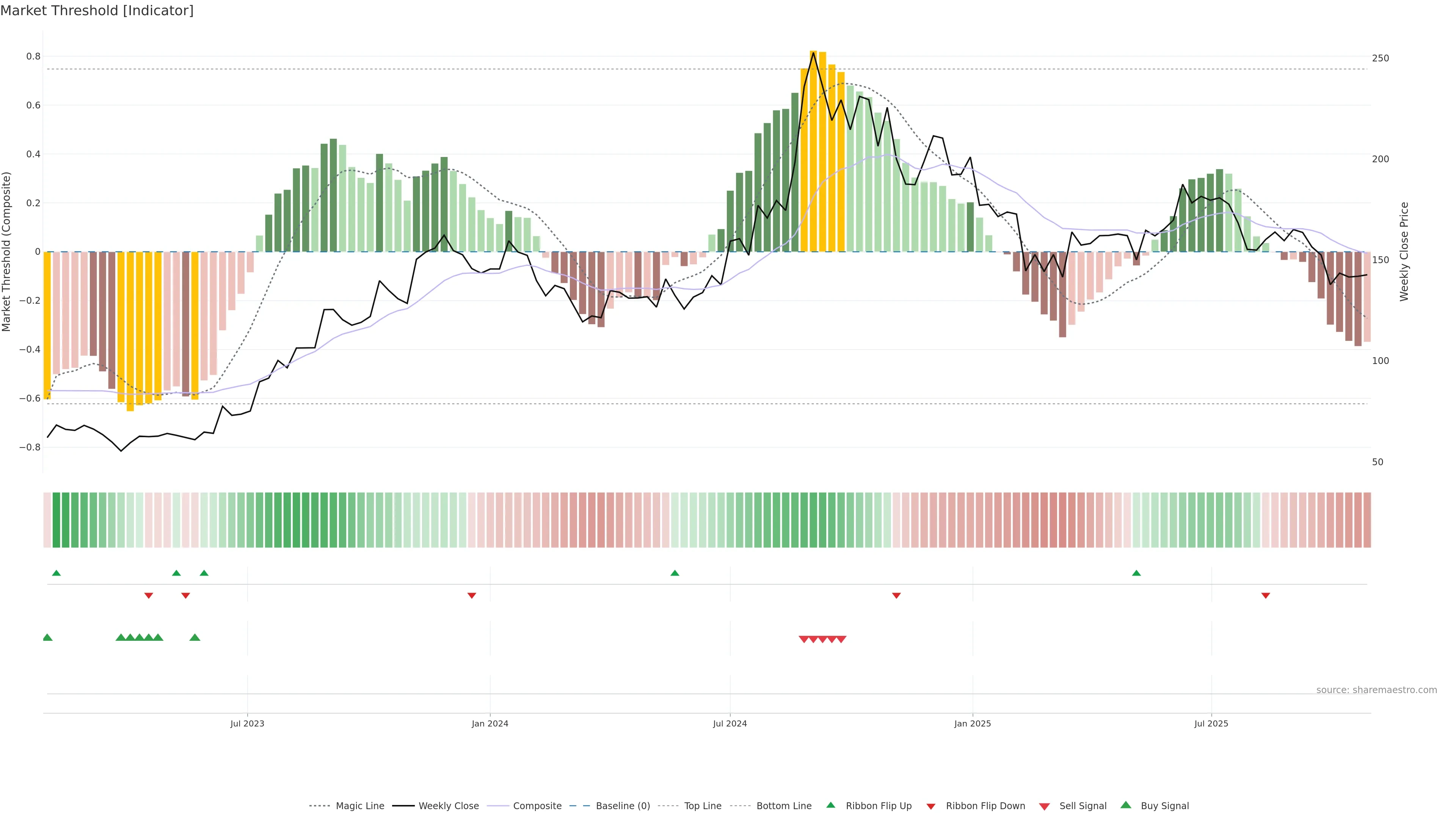Click the Ribbon Flip Up legend triangle icon
The image size is (1456, 819).
830,805
